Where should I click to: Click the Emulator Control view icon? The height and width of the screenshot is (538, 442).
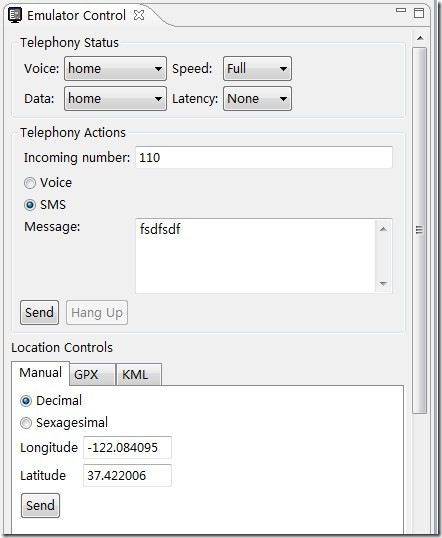pos(15,15)
